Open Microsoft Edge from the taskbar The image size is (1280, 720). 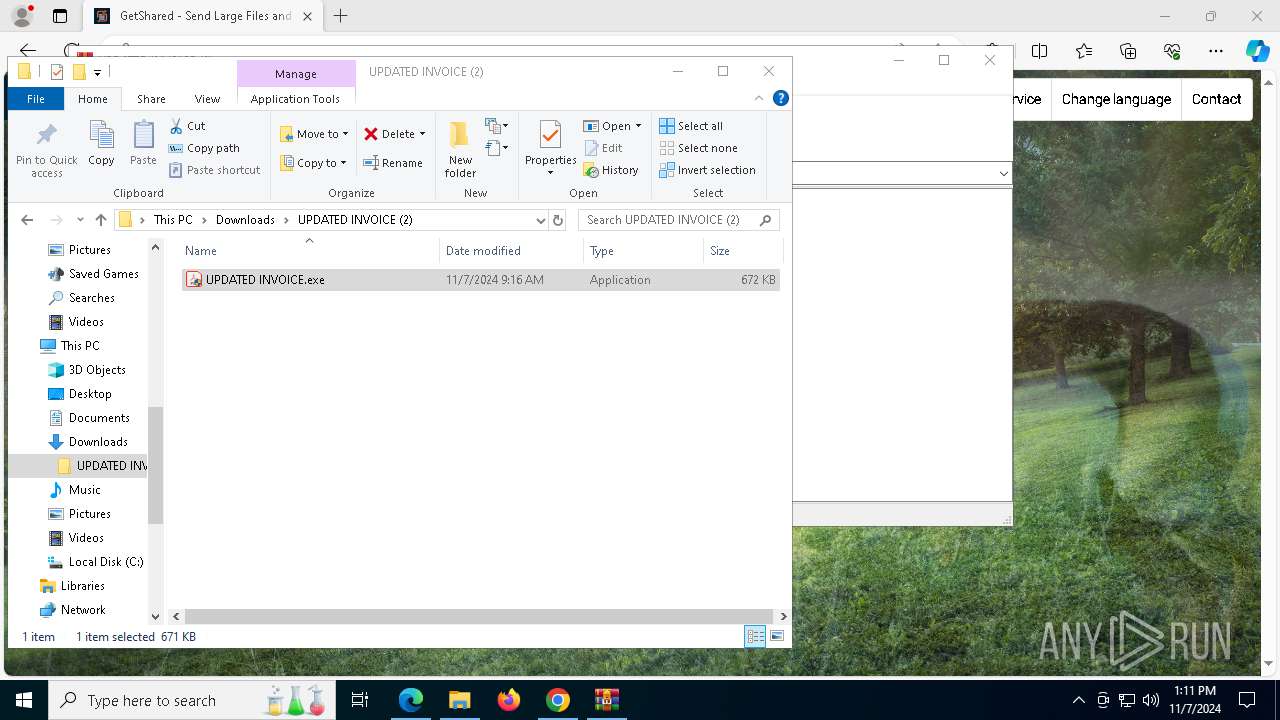coord(411,700)
